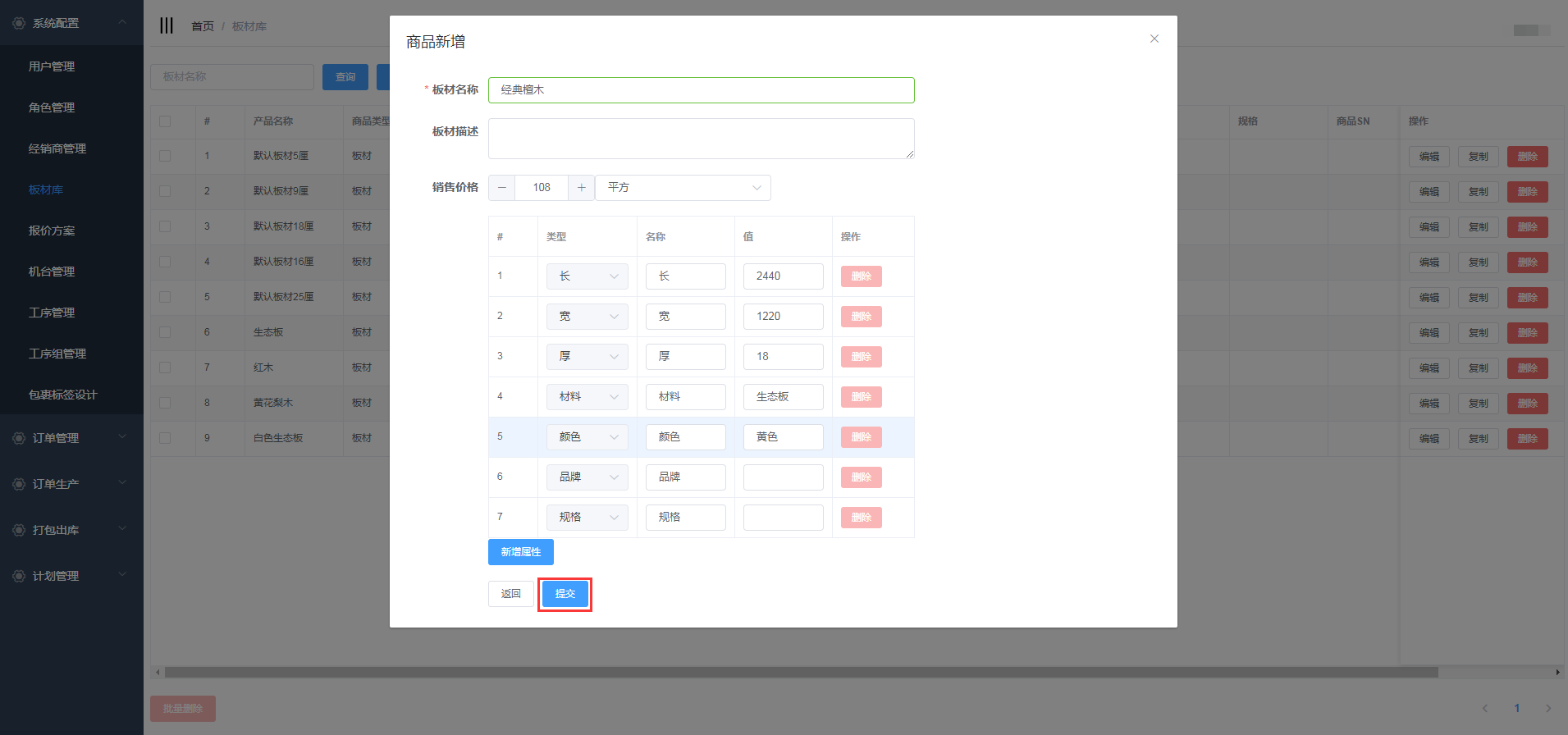
Task: Click the horizontal scrollbar at table bottom
Action: pos(800,672)
